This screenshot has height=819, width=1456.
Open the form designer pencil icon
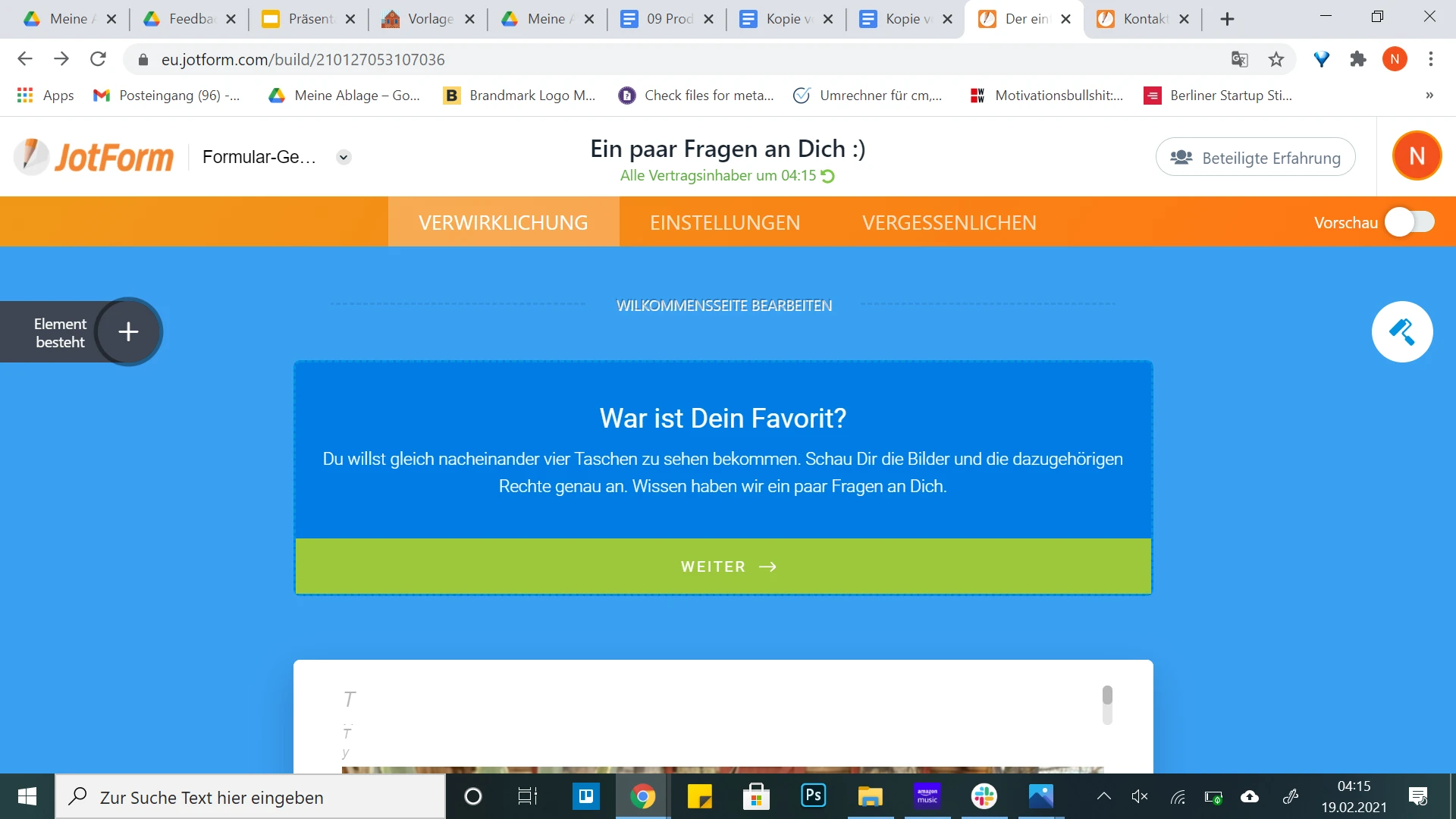(x=1402, y=331)
